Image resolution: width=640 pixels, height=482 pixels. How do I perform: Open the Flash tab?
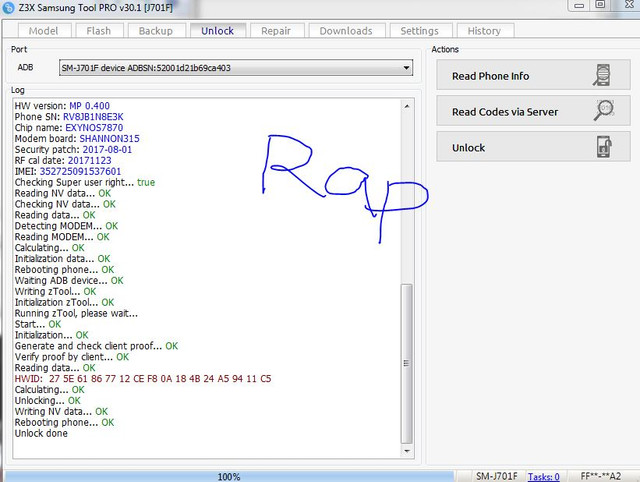[99, 31]
